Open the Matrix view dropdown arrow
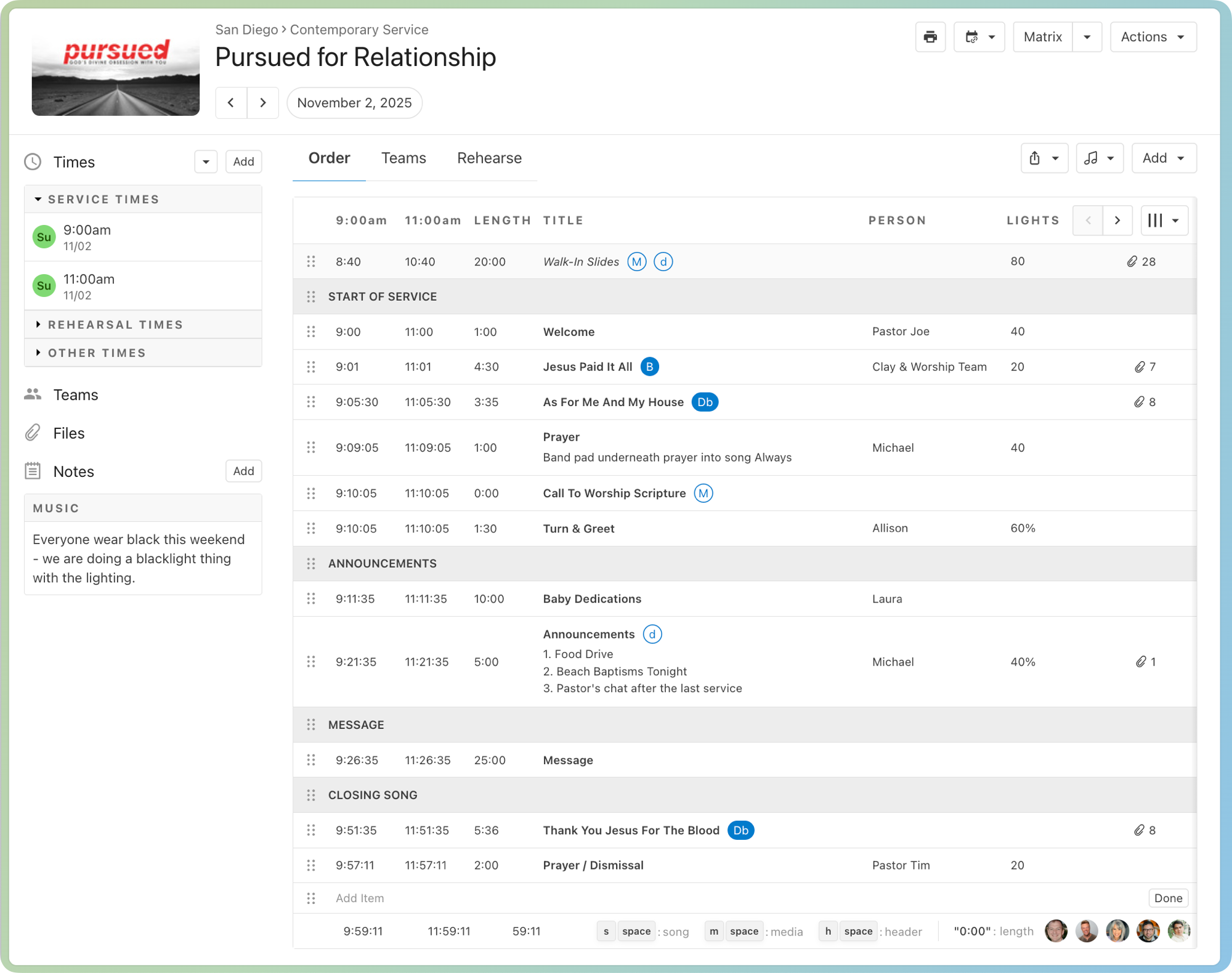 point(1087,37)
